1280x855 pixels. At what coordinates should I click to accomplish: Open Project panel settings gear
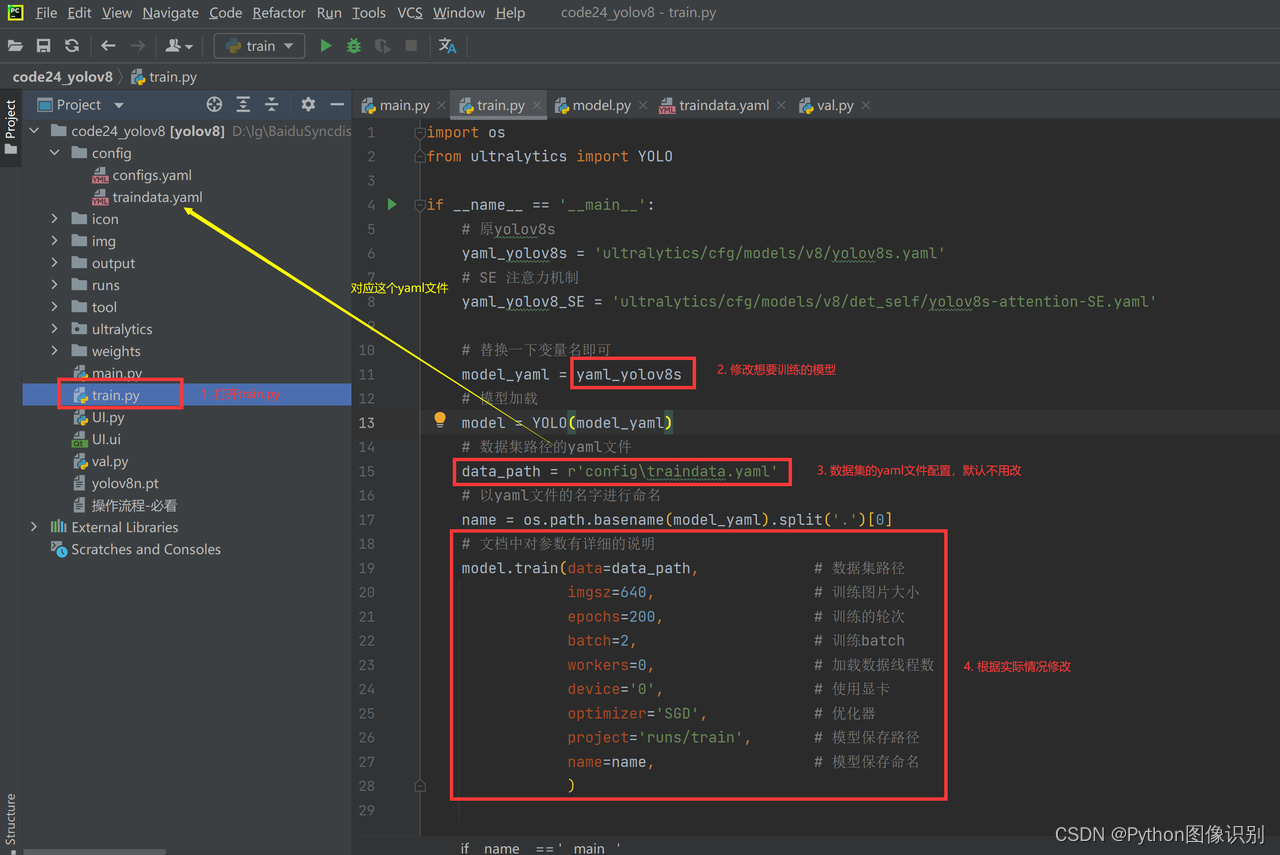pyautogui.click(x=308, y=104)
